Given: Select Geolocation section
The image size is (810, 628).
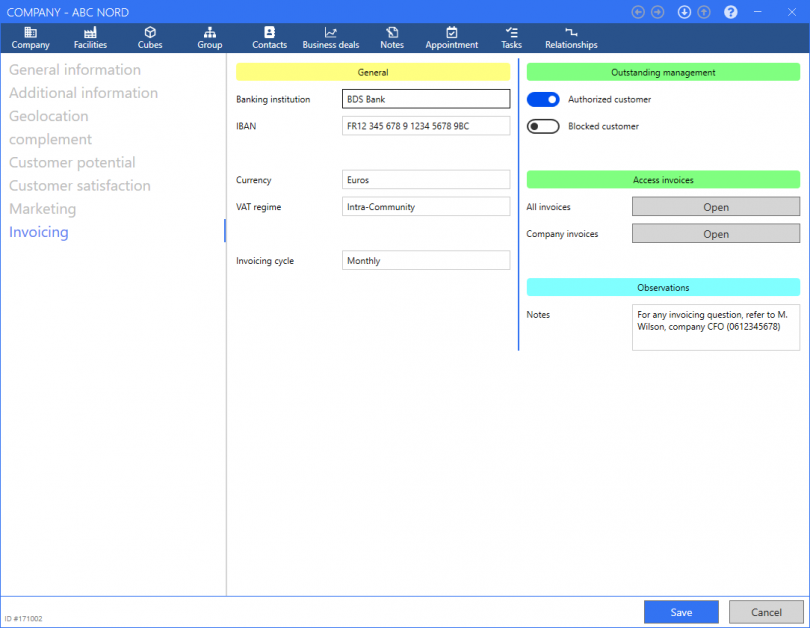Looking at the screenshot, I should (49, 116).
